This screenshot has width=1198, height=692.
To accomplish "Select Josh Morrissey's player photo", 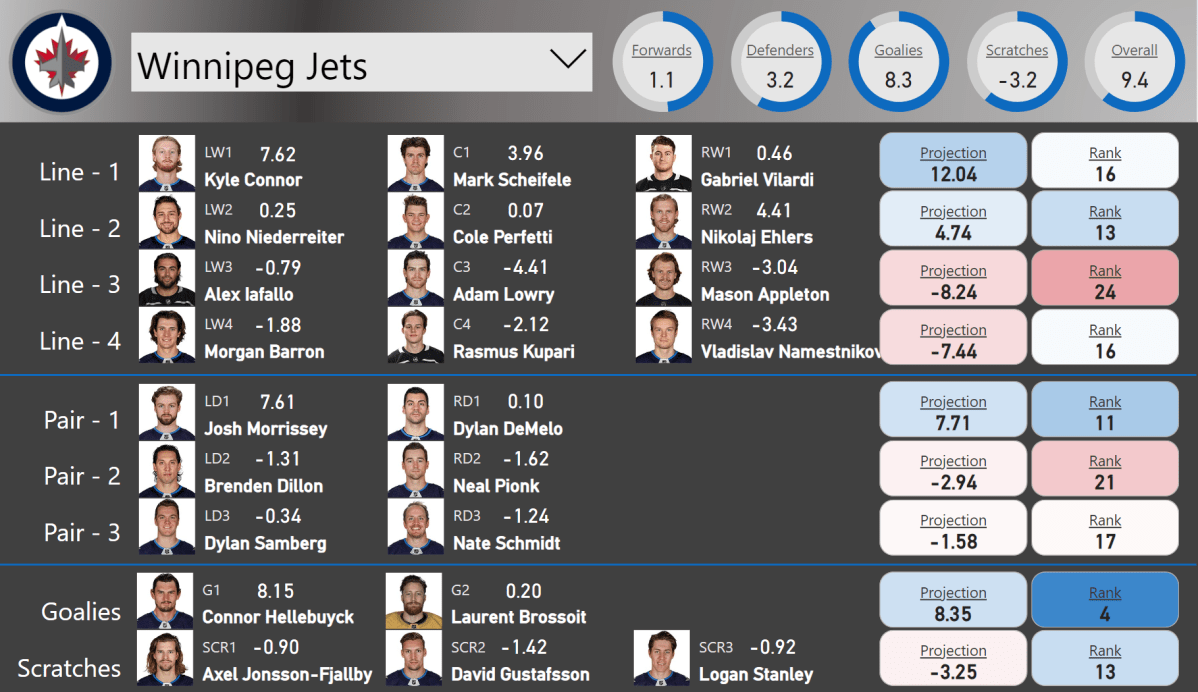I will point(166,410).
